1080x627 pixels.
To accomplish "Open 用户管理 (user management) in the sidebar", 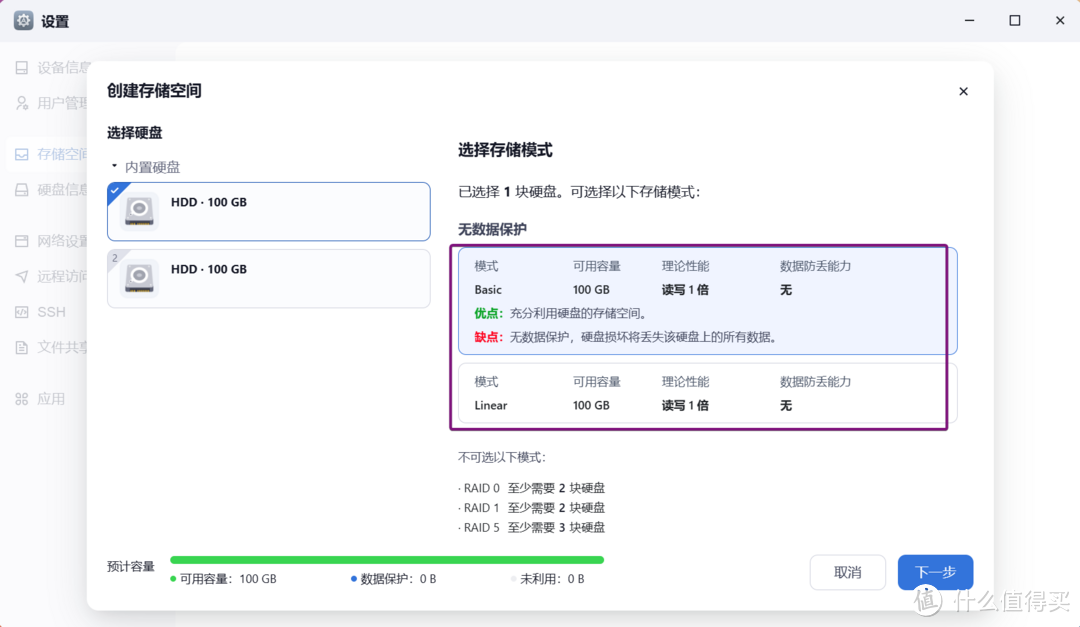I will coord(22,103).
